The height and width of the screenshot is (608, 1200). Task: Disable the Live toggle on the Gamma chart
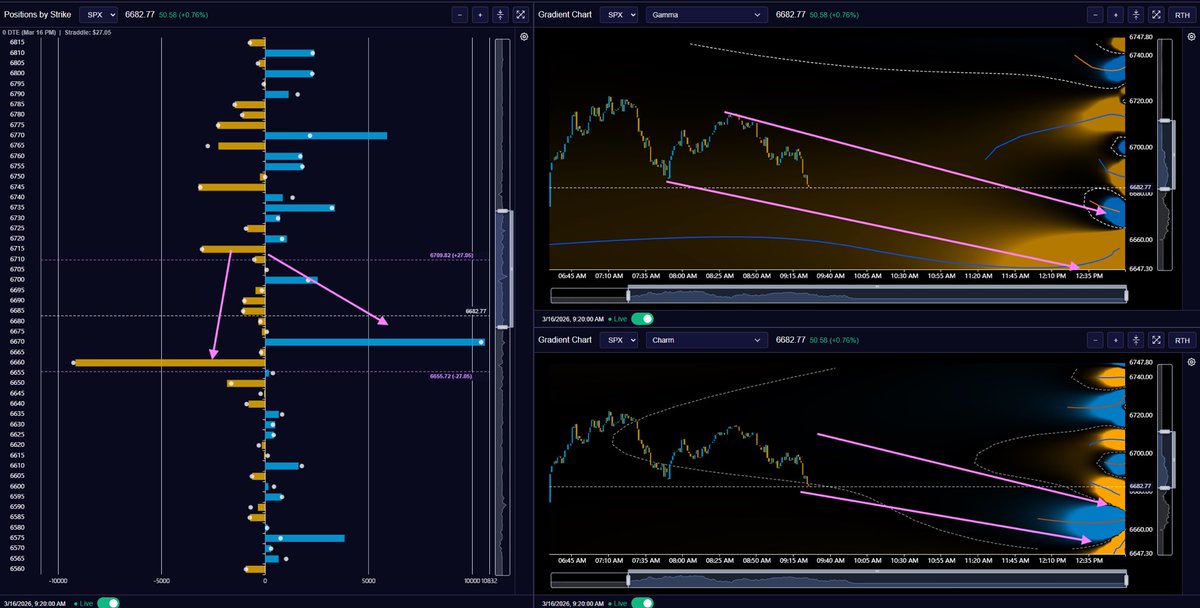(x=644, y=316)
